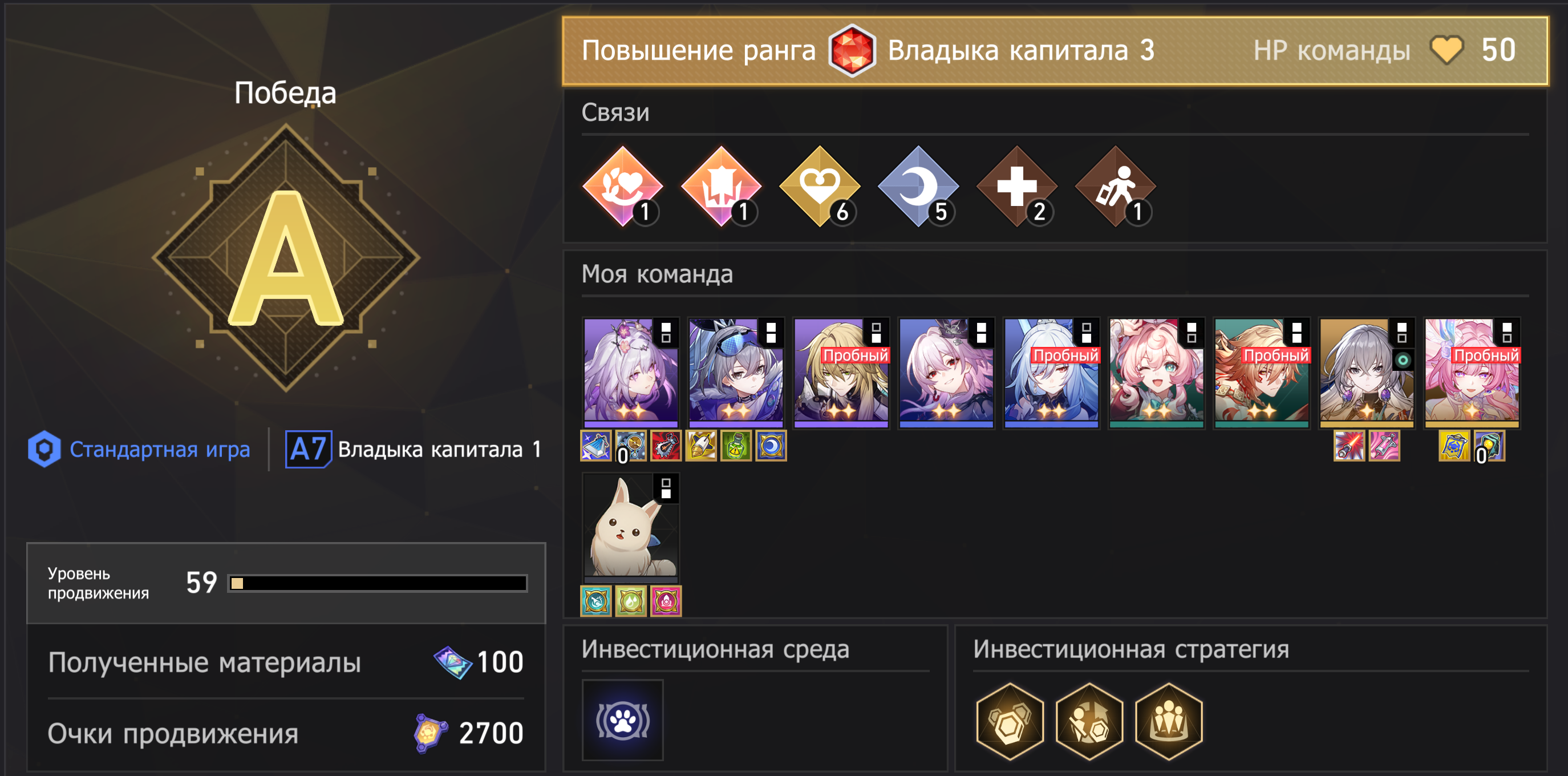Viewport: 1568px width, 776px height.
Task: Open the paw print investment environment icon
Action: (623, 720)
